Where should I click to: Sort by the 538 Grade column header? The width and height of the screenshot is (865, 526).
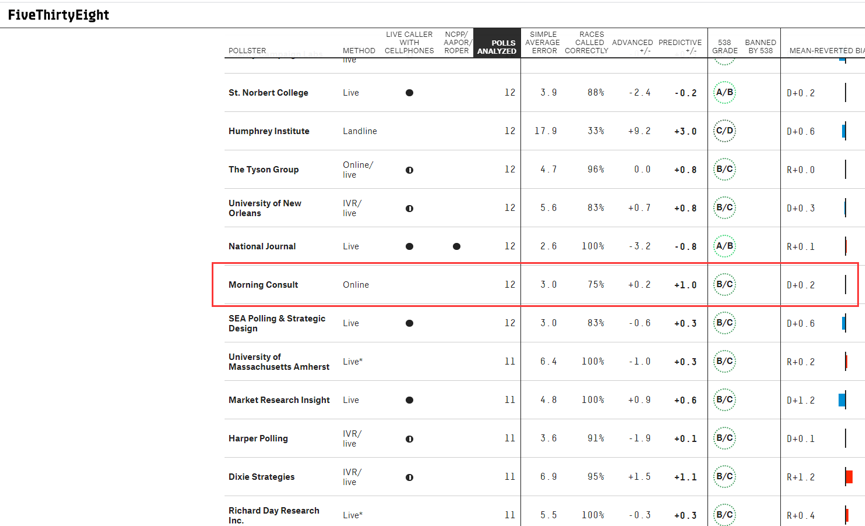click(x=724, y=46)
